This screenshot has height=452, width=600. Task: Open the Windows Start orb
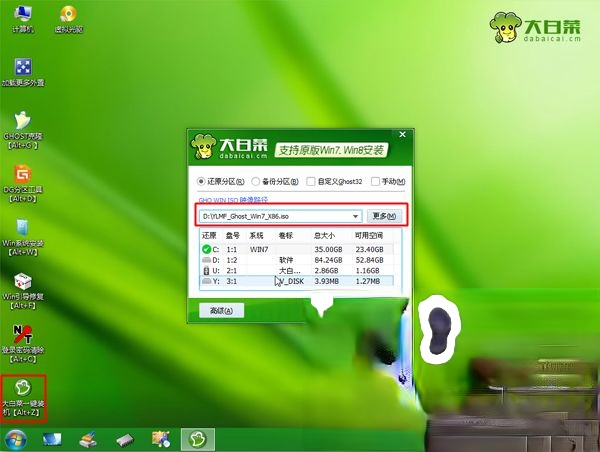point(16,439)
